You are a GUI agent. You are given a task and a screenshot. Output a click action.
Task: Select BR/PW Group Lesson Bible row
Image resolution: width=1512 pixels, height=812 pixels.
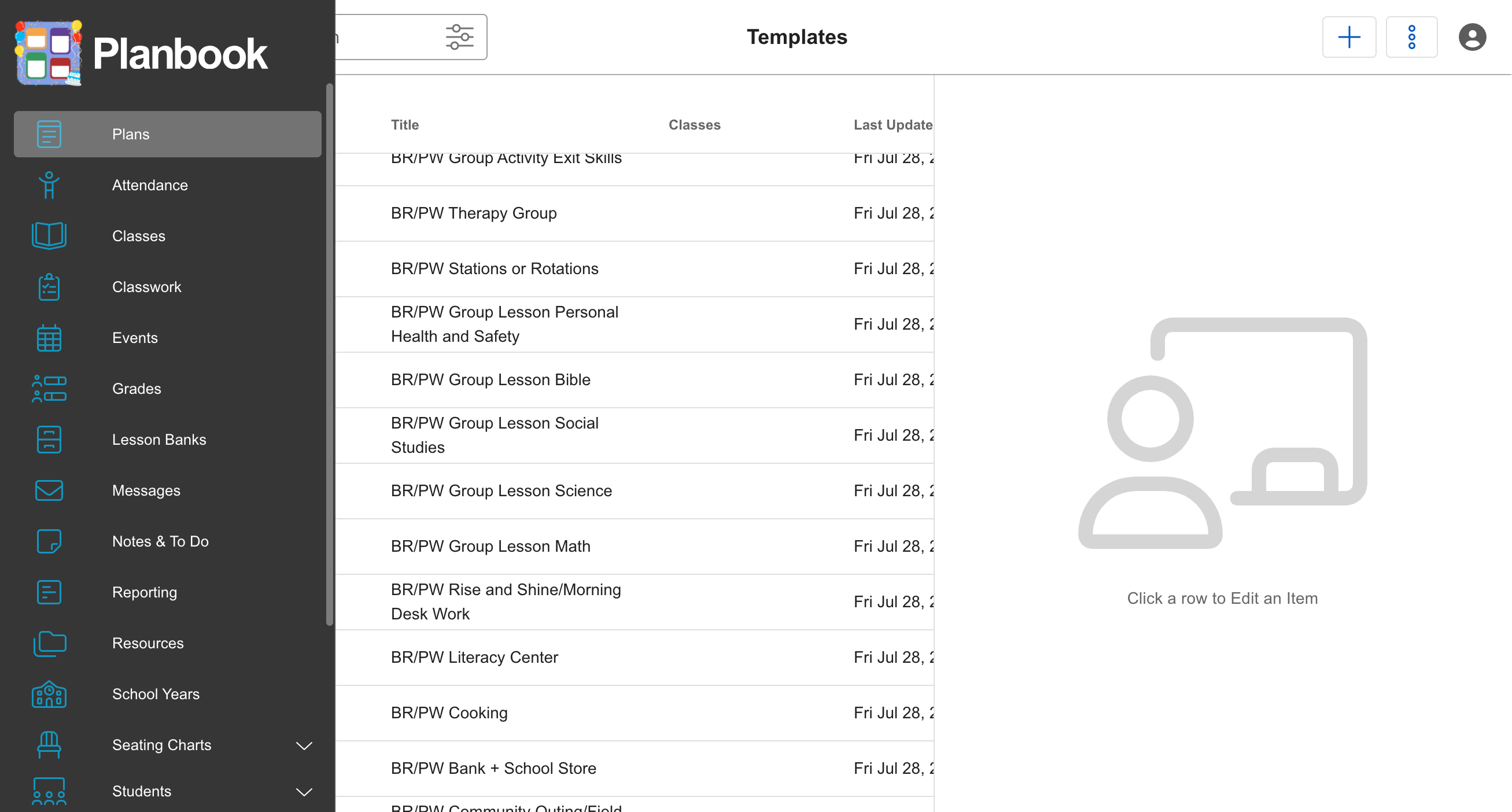(635, 379)
